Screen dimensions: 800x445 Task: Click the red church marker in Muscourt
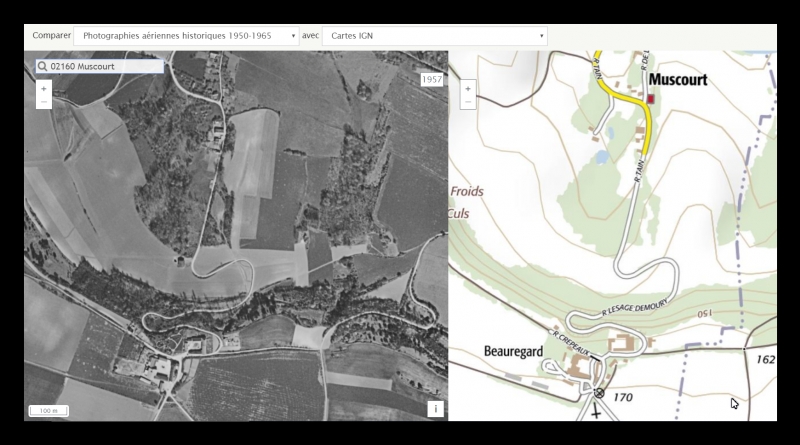[x=651, y=98]
